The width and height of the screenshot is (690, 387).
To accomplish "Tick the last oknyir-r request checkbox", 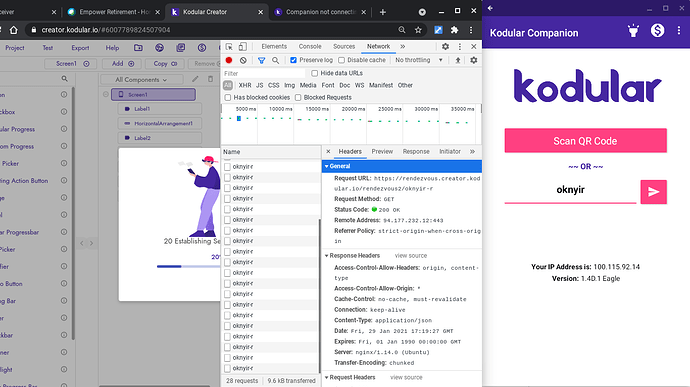I will [x=228, y=368].
